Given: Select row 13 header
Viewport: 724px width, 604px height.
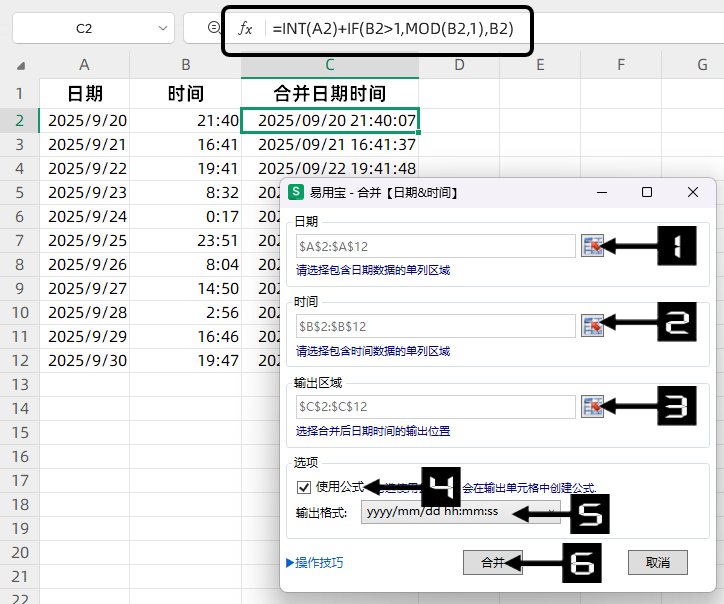Looking at the screenshot, I should (x=19, y=384).
